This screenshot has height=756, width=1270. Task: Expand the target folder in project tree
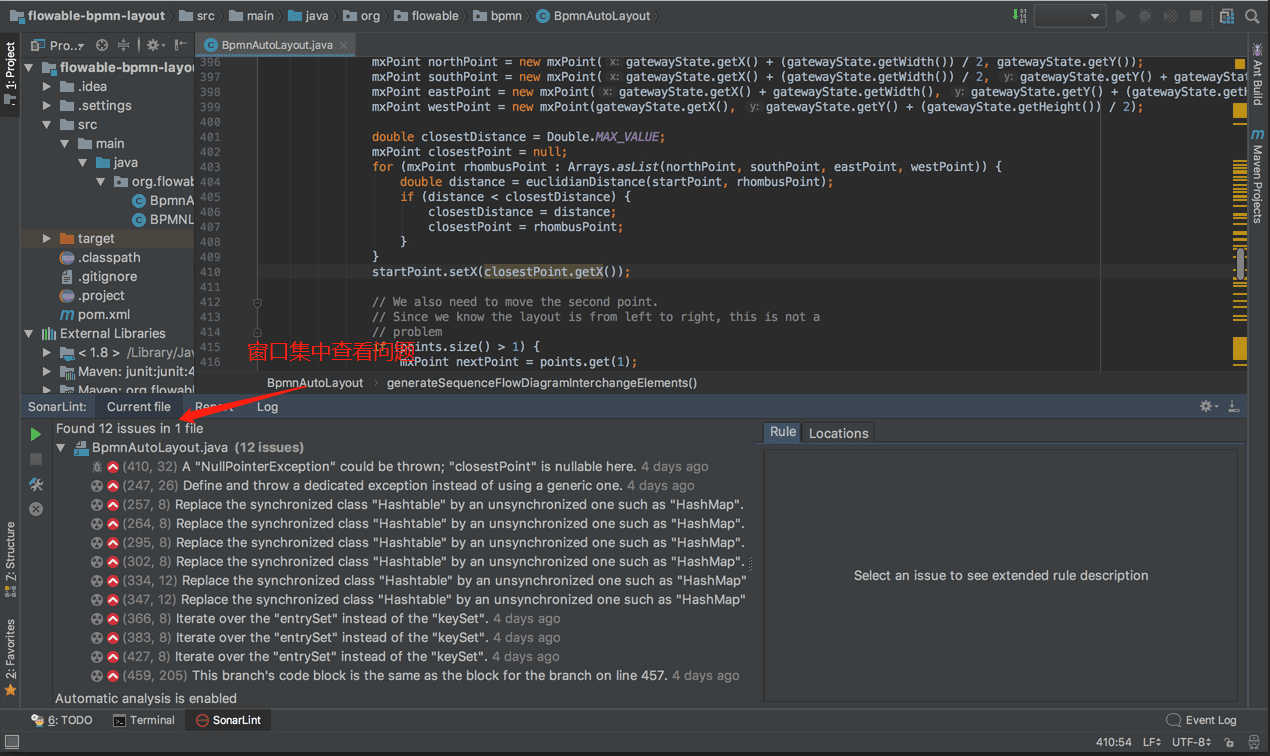click(47, 239)
